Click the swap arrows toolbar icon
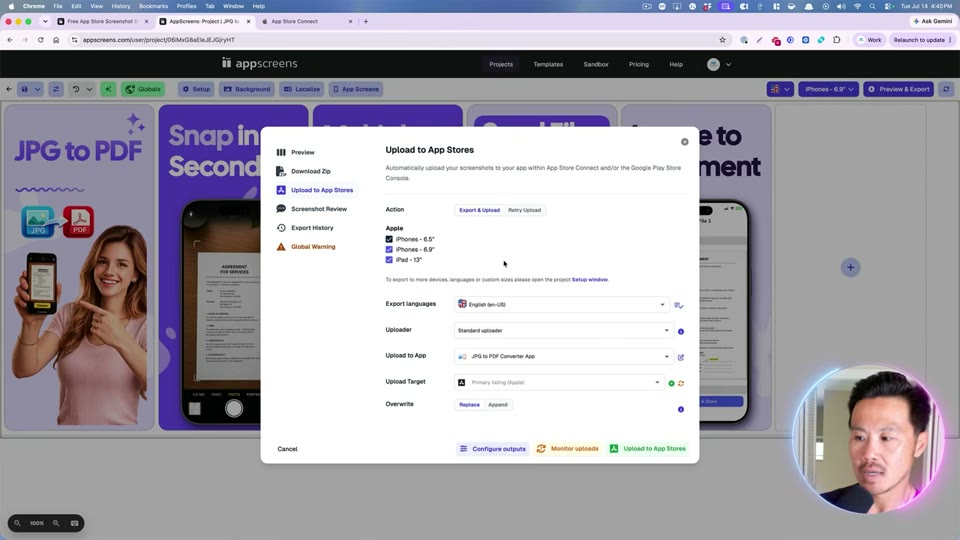Image resolution: width=960 pixels, height=540 pixels. (x=56, y=89)
